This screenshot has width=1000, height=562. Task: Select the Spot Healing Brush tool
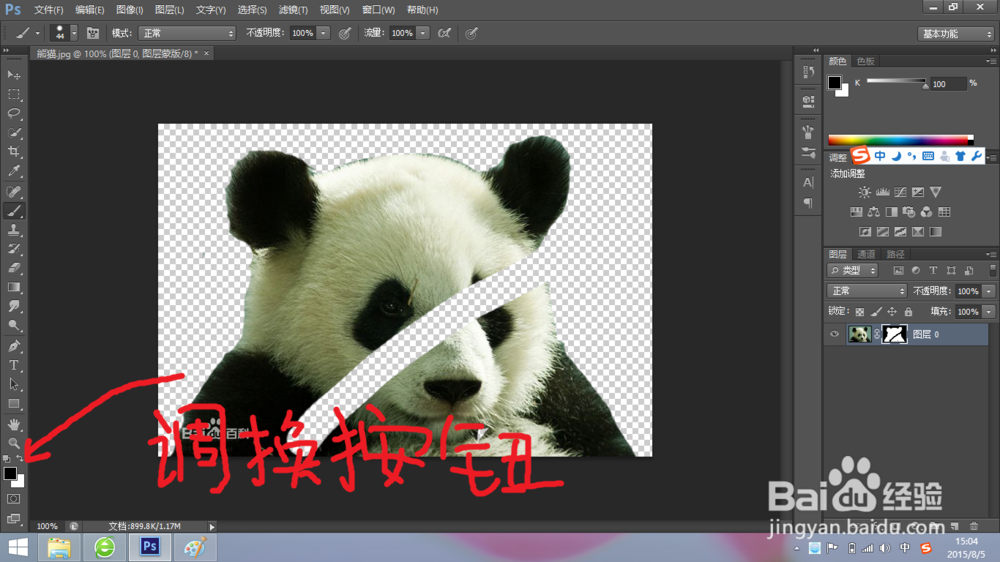click(14, 191)
